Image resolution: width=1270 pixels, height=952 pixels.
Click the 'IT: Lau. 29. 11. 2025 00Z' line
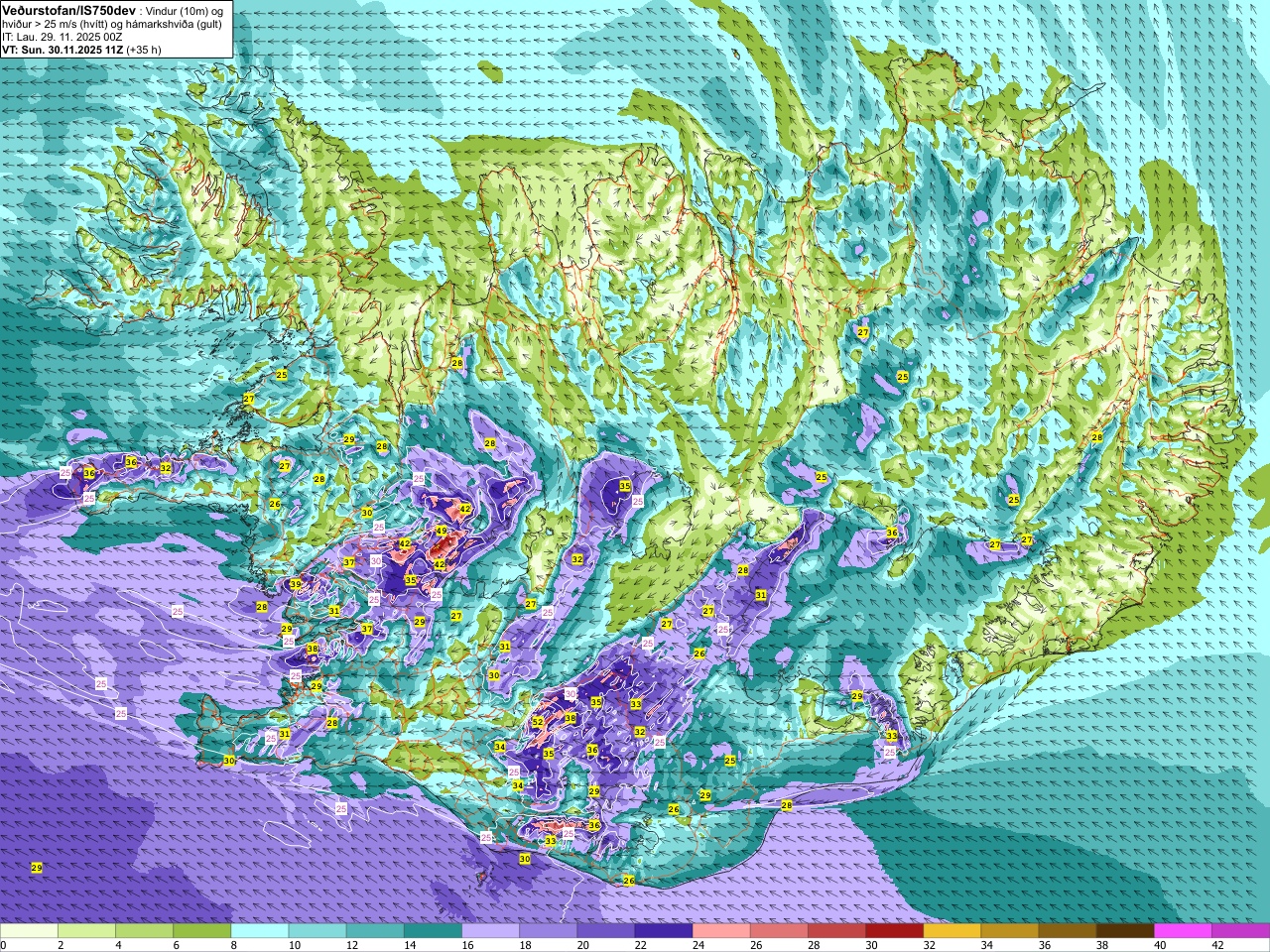[63, 37]
